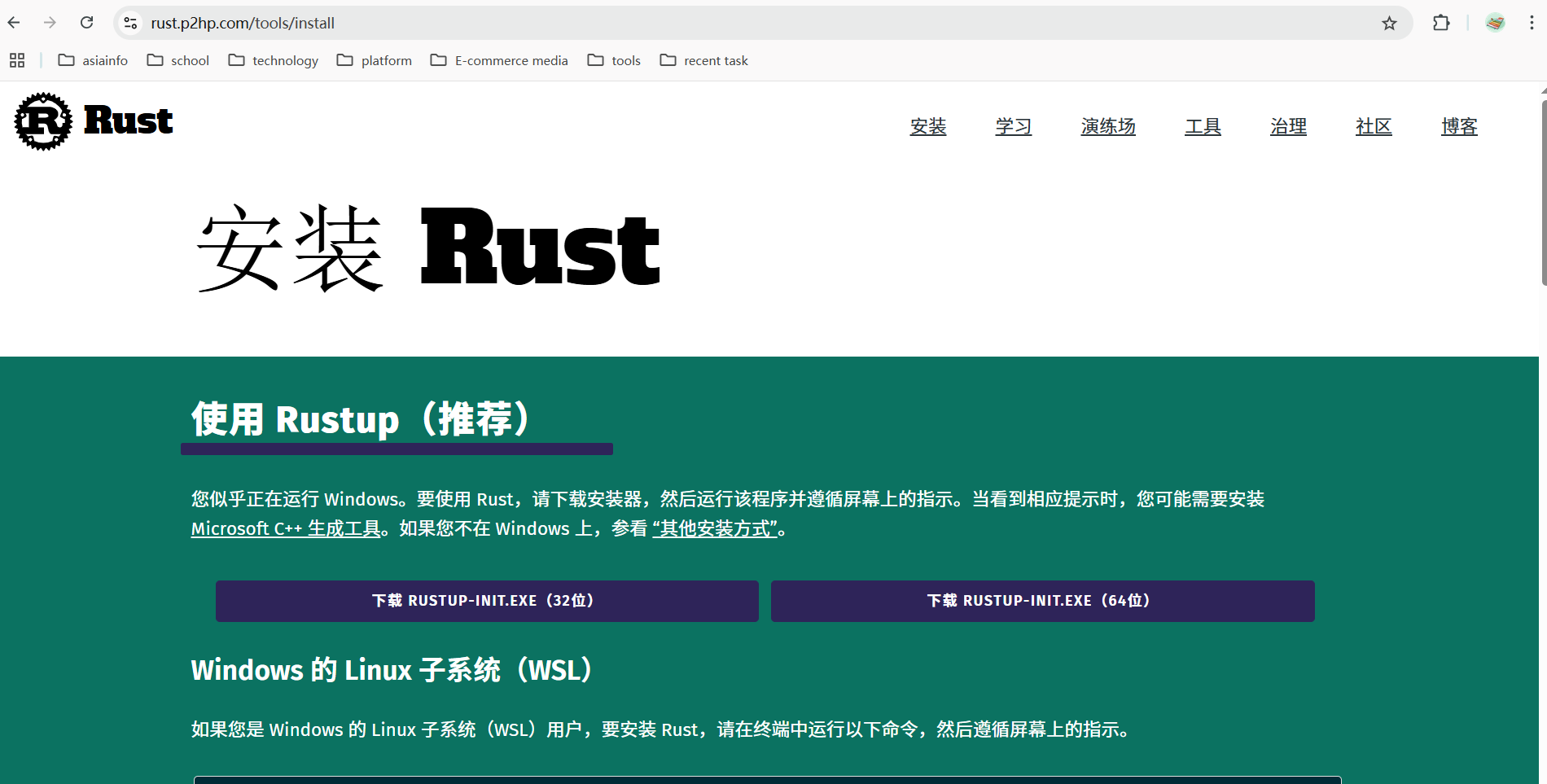This screenshot has width=1547, height=784.
Task: Open the 其他安装方式 link
Action: click(x=715, y=528)
